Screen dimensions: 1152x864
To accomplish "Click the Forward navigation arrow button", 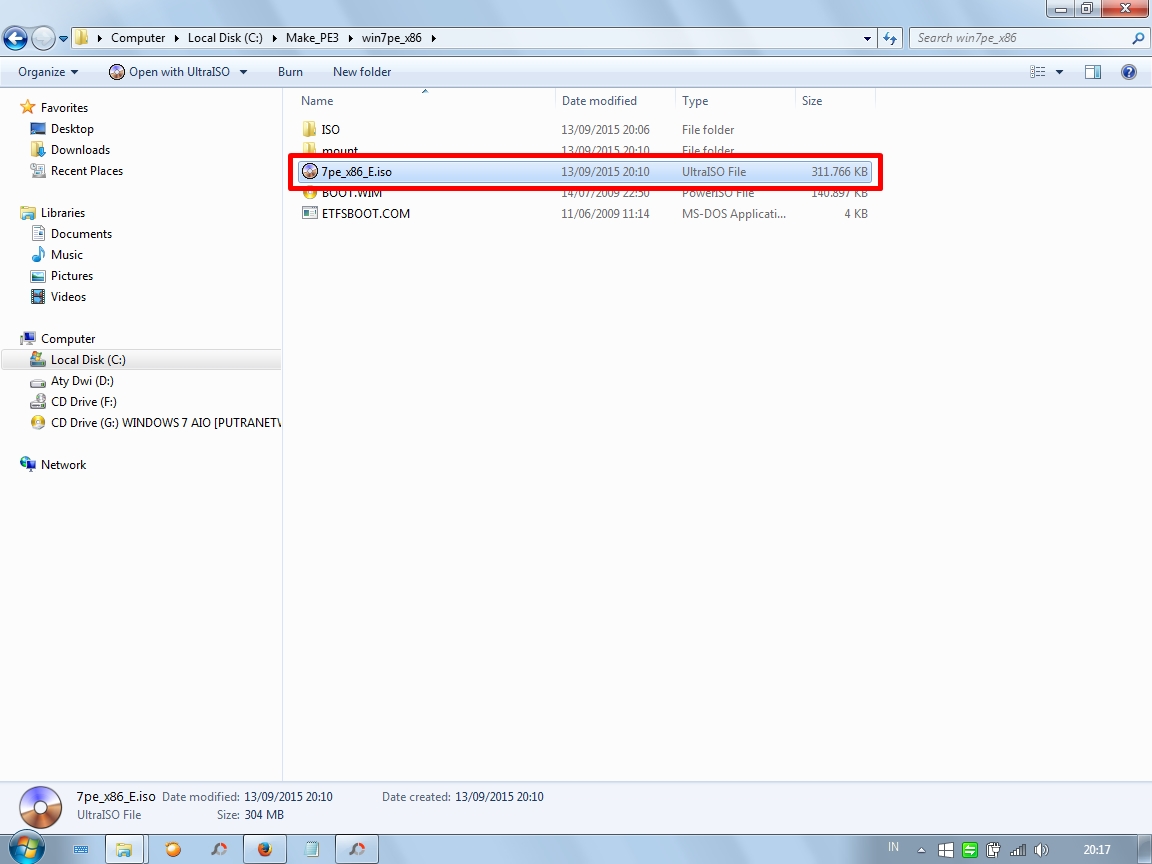I will 43,38.
